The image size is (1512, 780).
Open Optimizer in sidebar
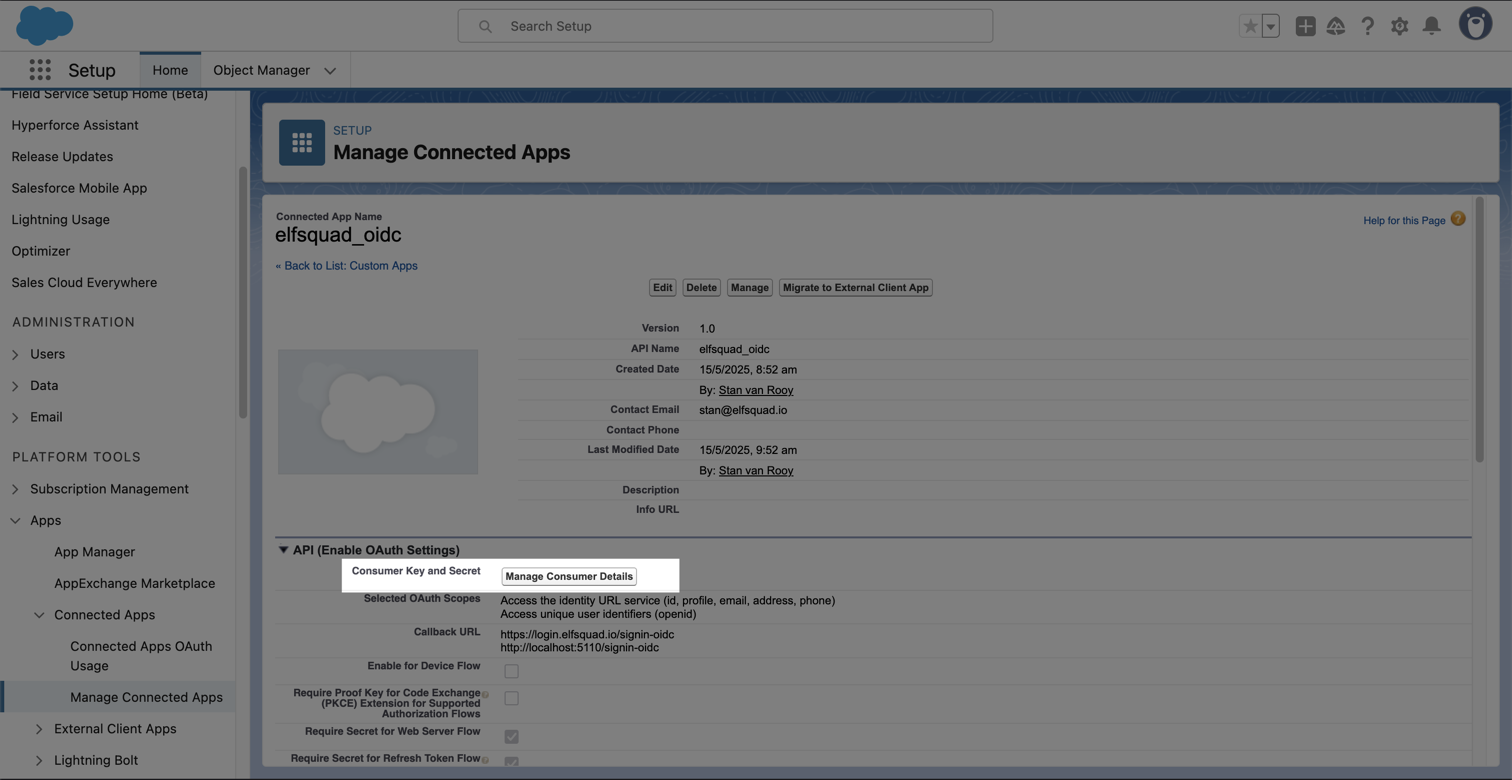[41, 251]
